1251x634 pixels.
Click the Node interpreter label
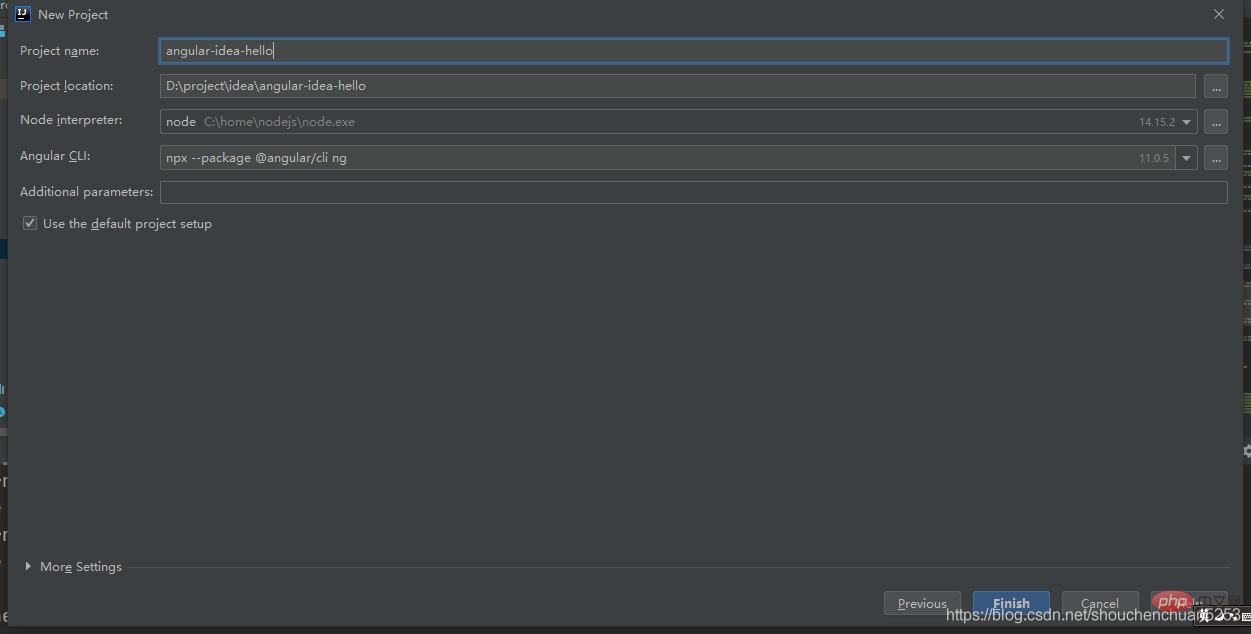tap(71, 120)
